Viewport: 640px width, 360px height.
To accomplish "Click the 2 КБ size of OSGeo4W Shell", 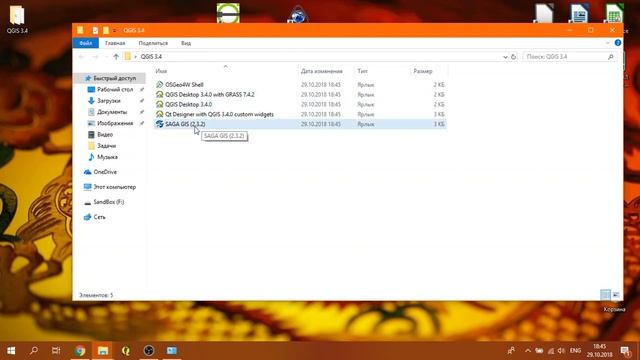I will (439, 84).
